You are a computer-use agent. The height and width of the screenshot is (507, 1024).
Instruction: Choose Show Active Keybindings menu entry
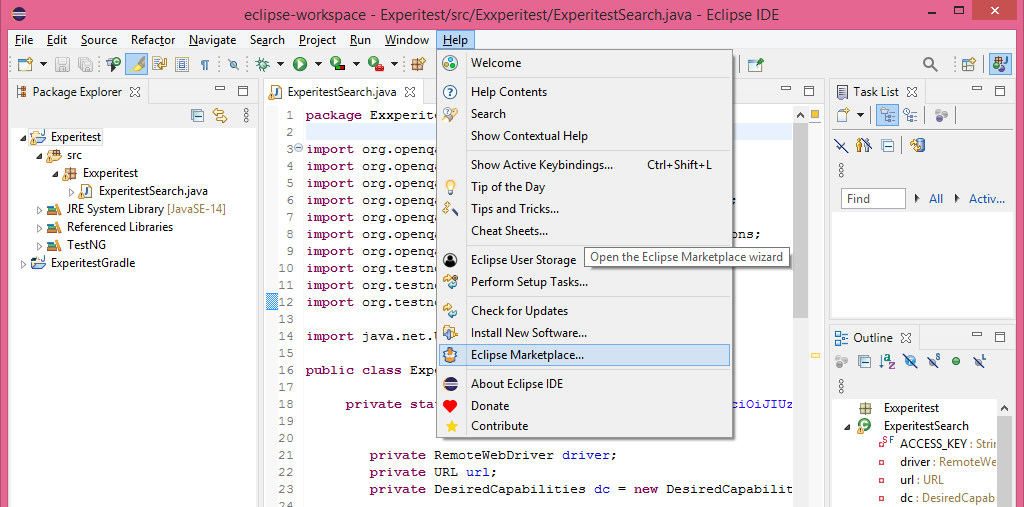584,165
